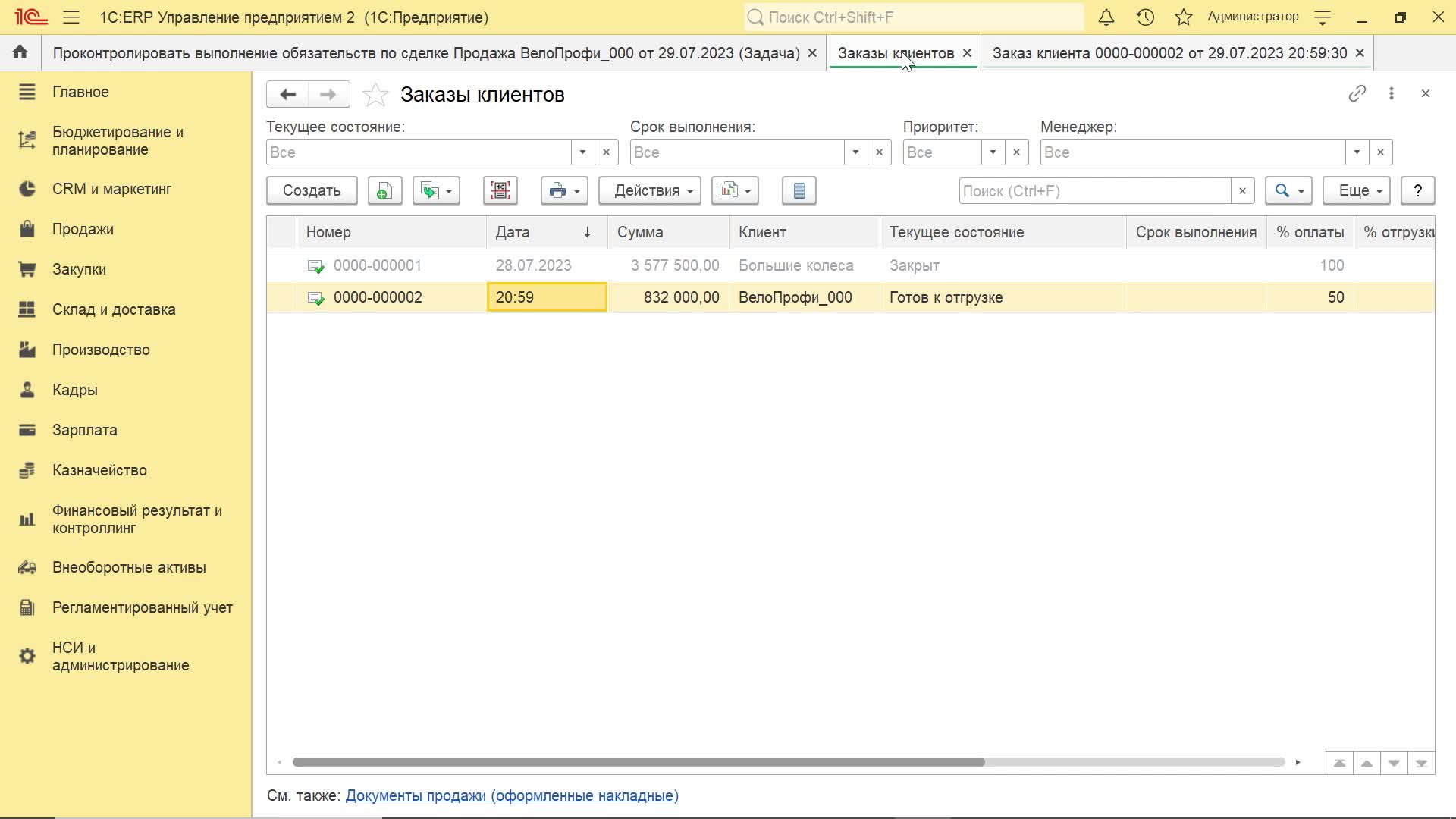Open history clock icon in title bar
Image resolution: width=1456 pixels, height=819 pixels.
(x=1145, y=17)
